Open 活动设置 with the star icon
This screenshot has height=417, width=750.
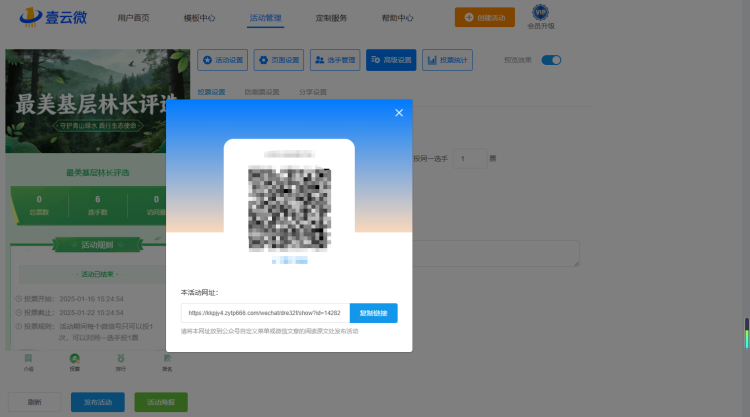222,60
